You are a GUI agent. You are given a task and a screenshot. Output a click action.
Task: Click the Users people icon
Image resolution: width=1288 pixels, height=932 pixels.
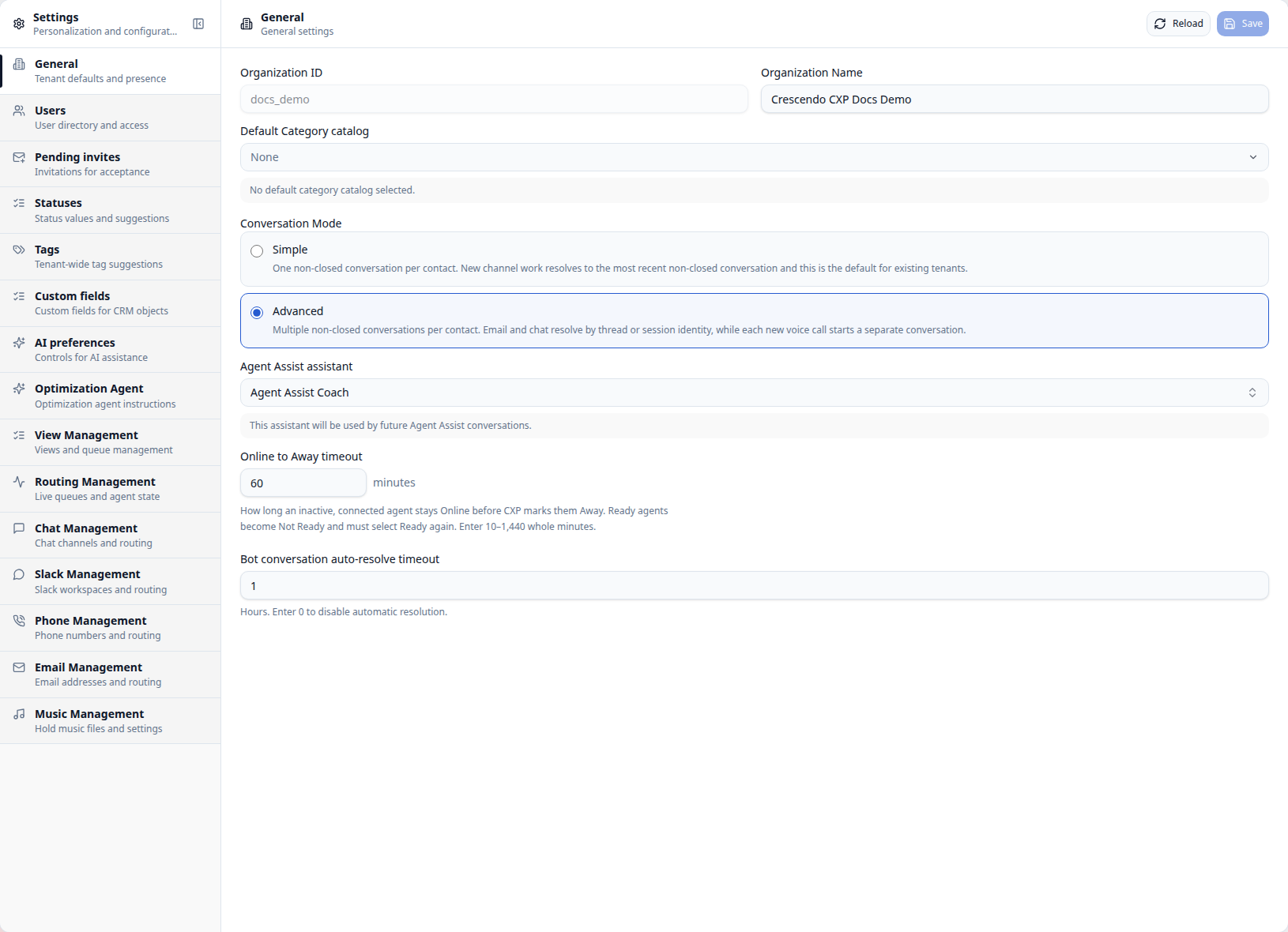pyautogui.click(x=19, y=111)
